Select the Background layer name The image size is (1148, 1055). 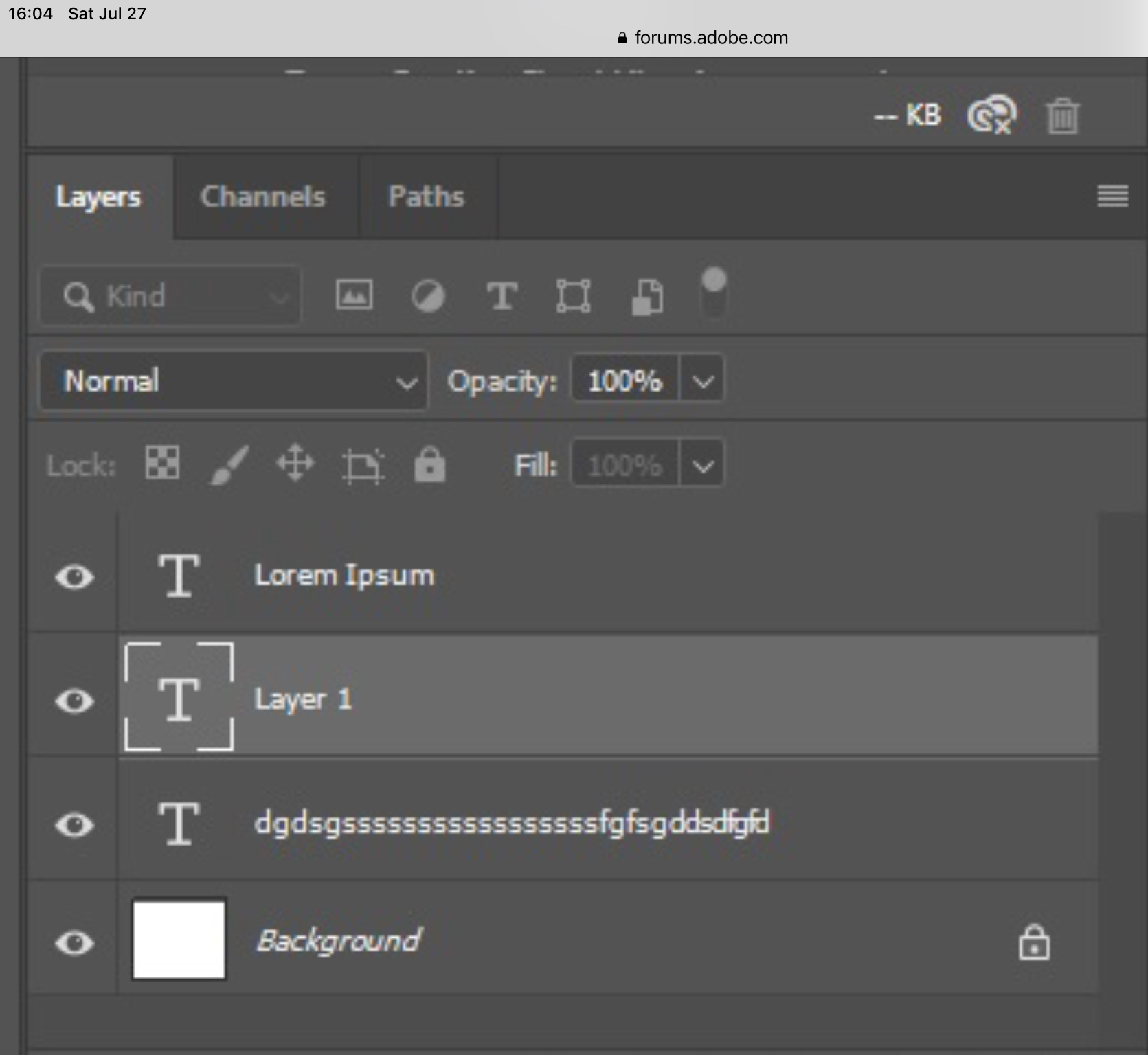(339, 941)
